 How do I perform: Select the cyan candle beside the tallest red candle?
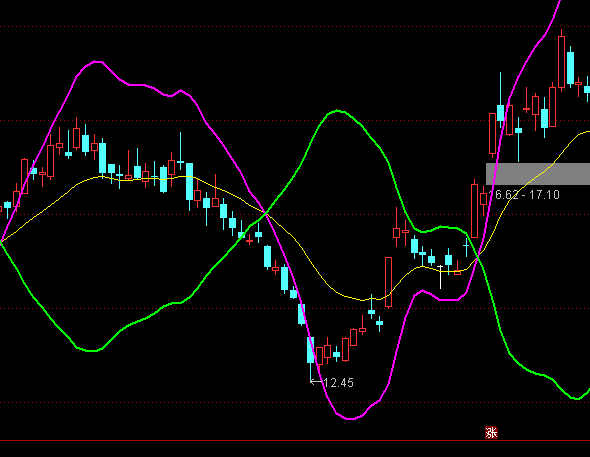[x=570, y=68]
